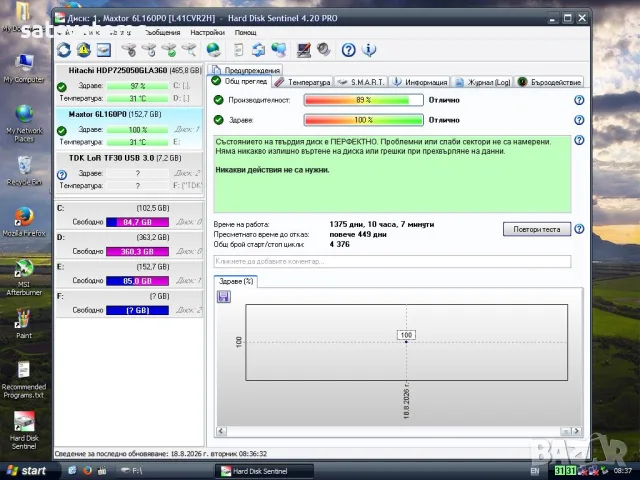Click EN language indicator in taskbar
The width and height of the screenshot is (640, 480).
[535, 471]
